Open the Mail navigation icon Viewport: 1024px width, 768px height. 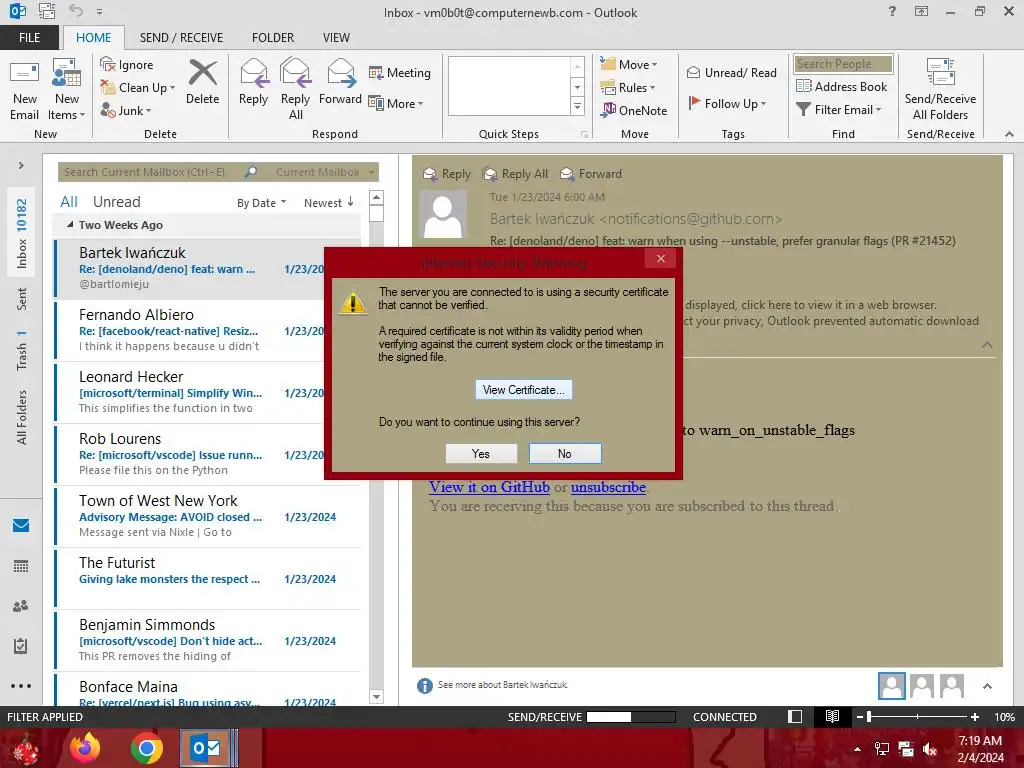[21, 525]
